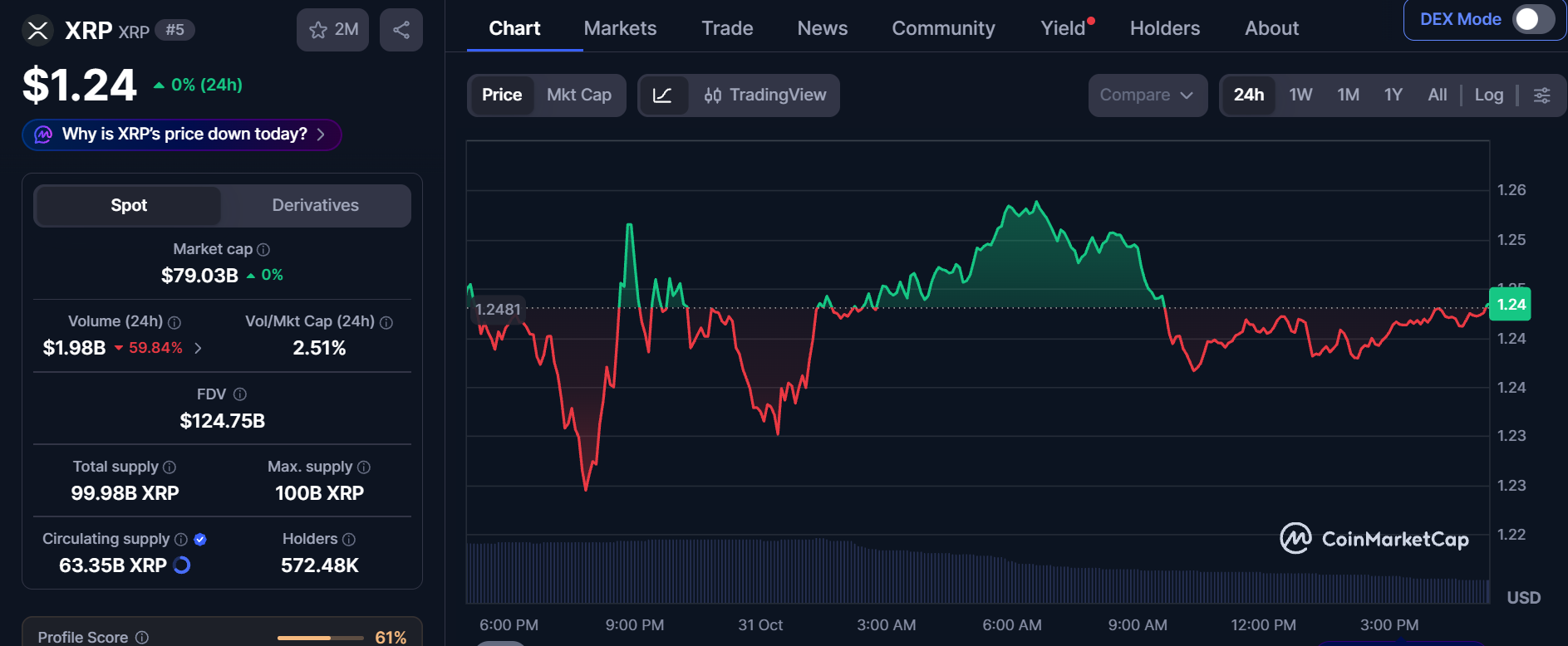This screenshot has width=1568, height=646.
Task: Open the Holders tab
Action: [1165, 28]
